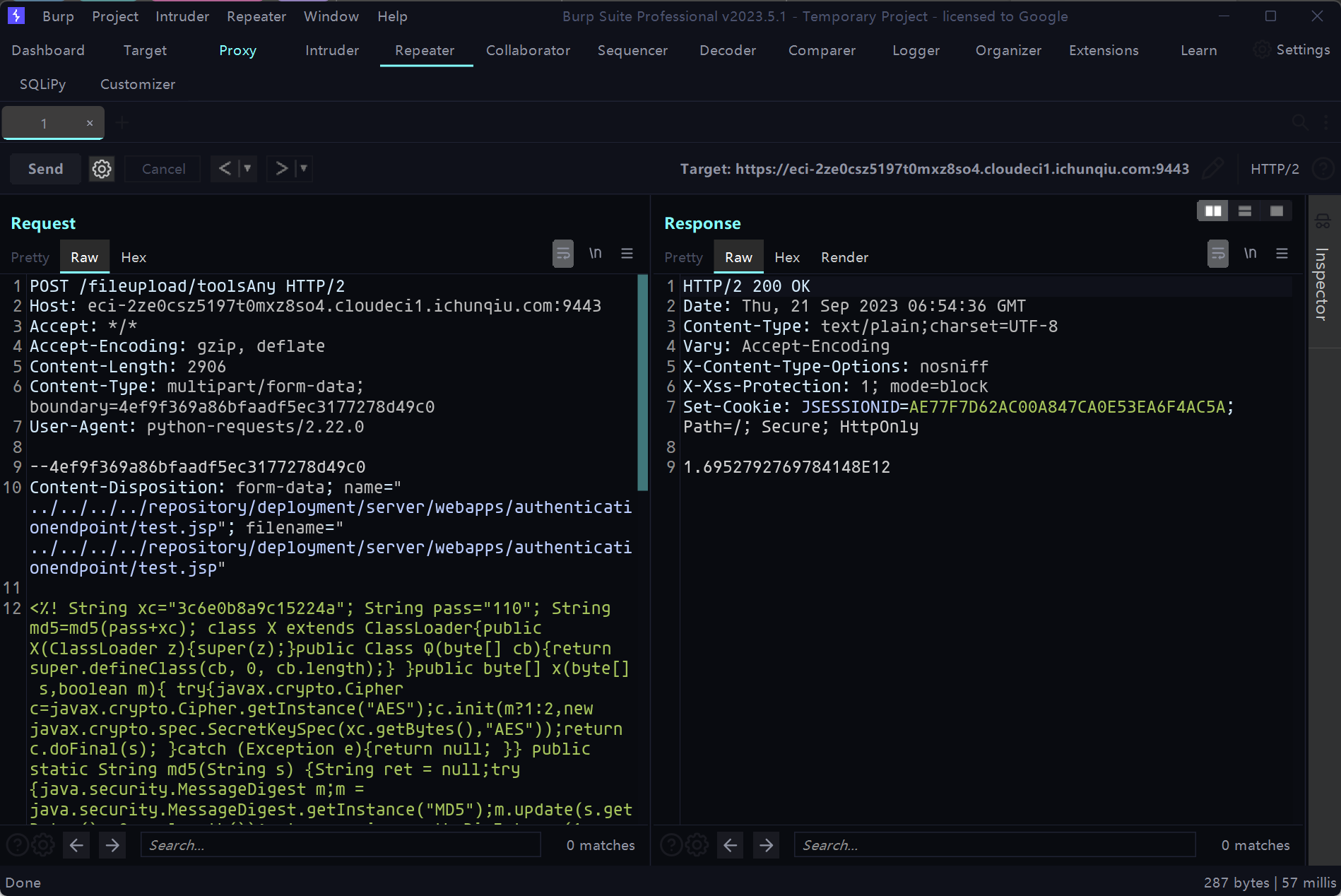Open history dropdown beside forward arrow
The width and height of the screenshot is (1341, 896).
(304, 168)
